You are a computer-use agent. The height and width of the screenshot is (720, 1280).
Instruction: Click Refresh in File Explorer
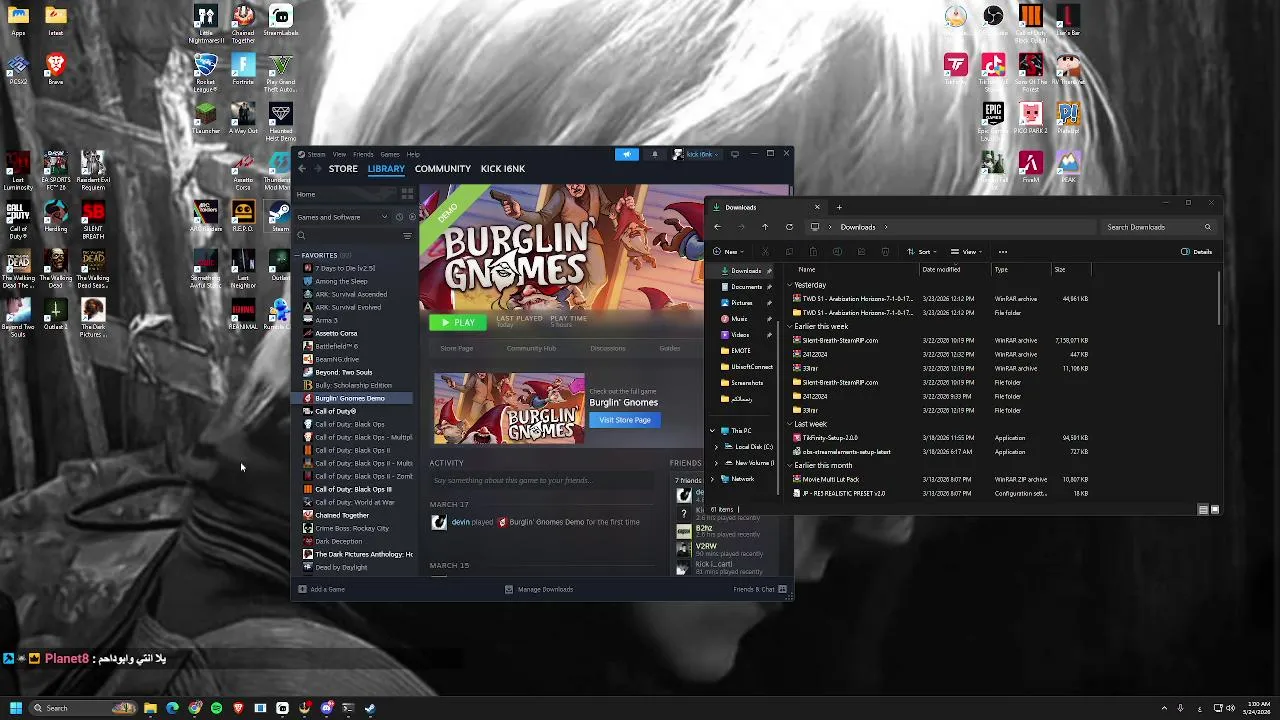click(789, 227)
